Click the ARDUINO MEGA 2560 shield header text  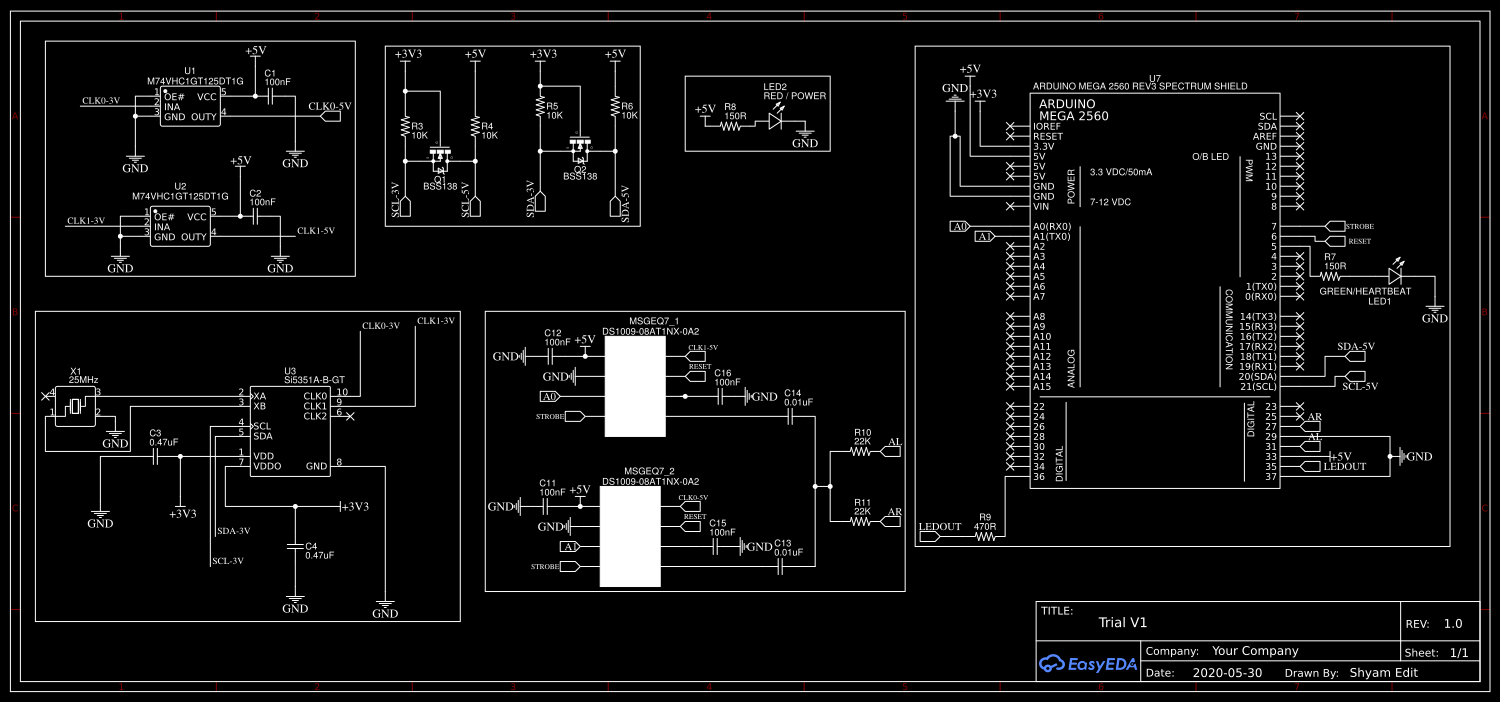point(1140,86)
